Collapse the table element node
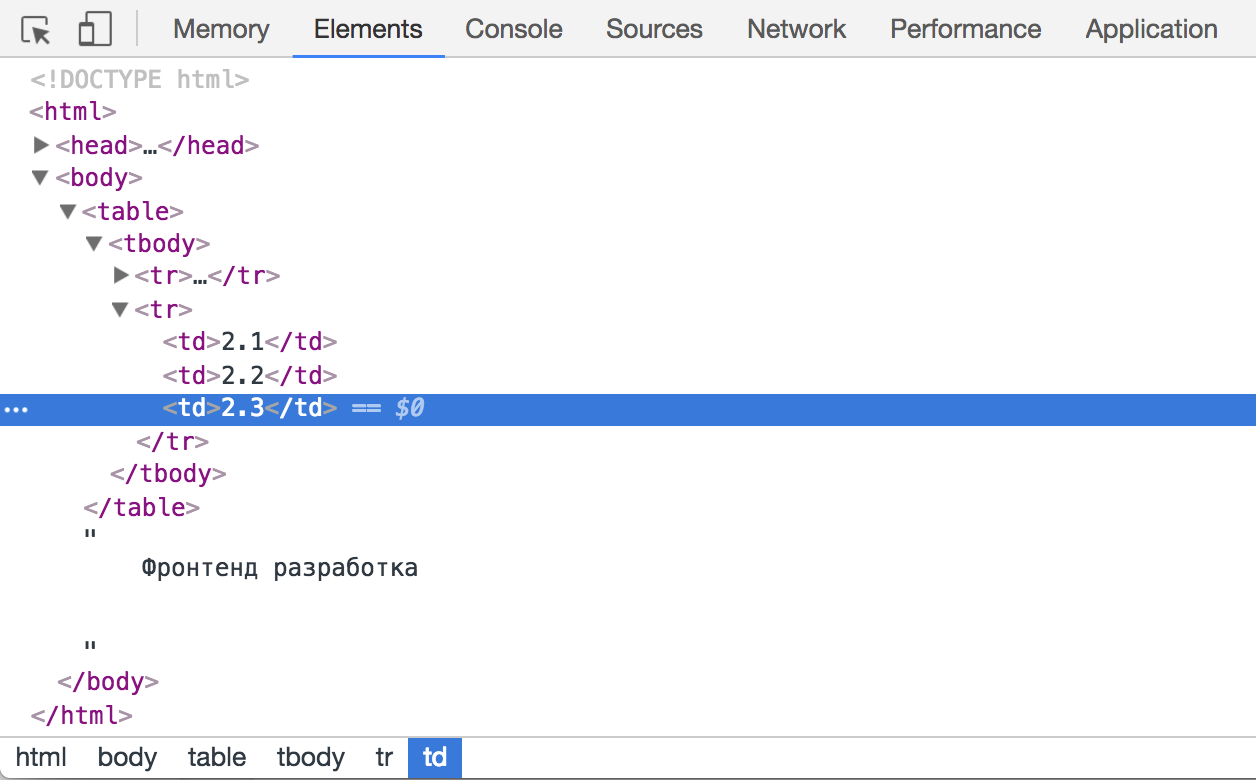1256x780 pixels. pyautogui.click(x=67, y=211)
